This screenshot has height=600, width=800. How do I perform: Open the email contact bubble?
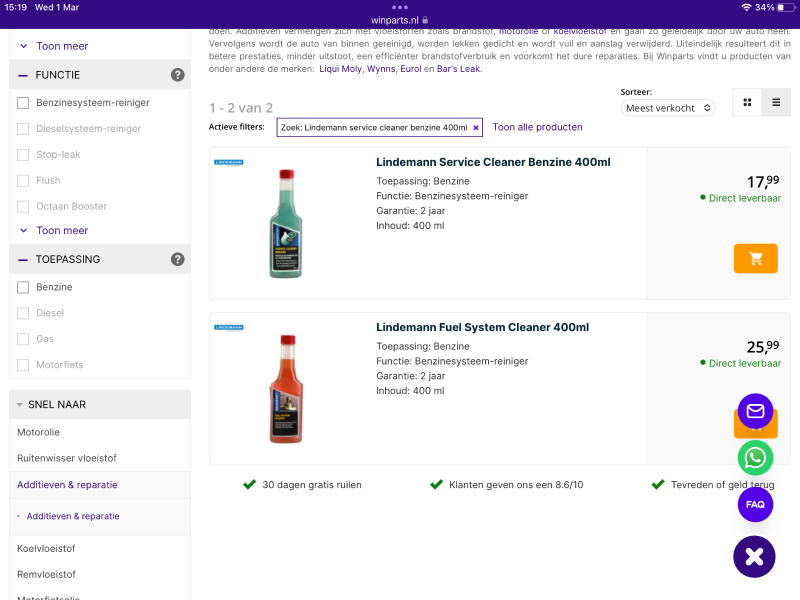point(755,411)
